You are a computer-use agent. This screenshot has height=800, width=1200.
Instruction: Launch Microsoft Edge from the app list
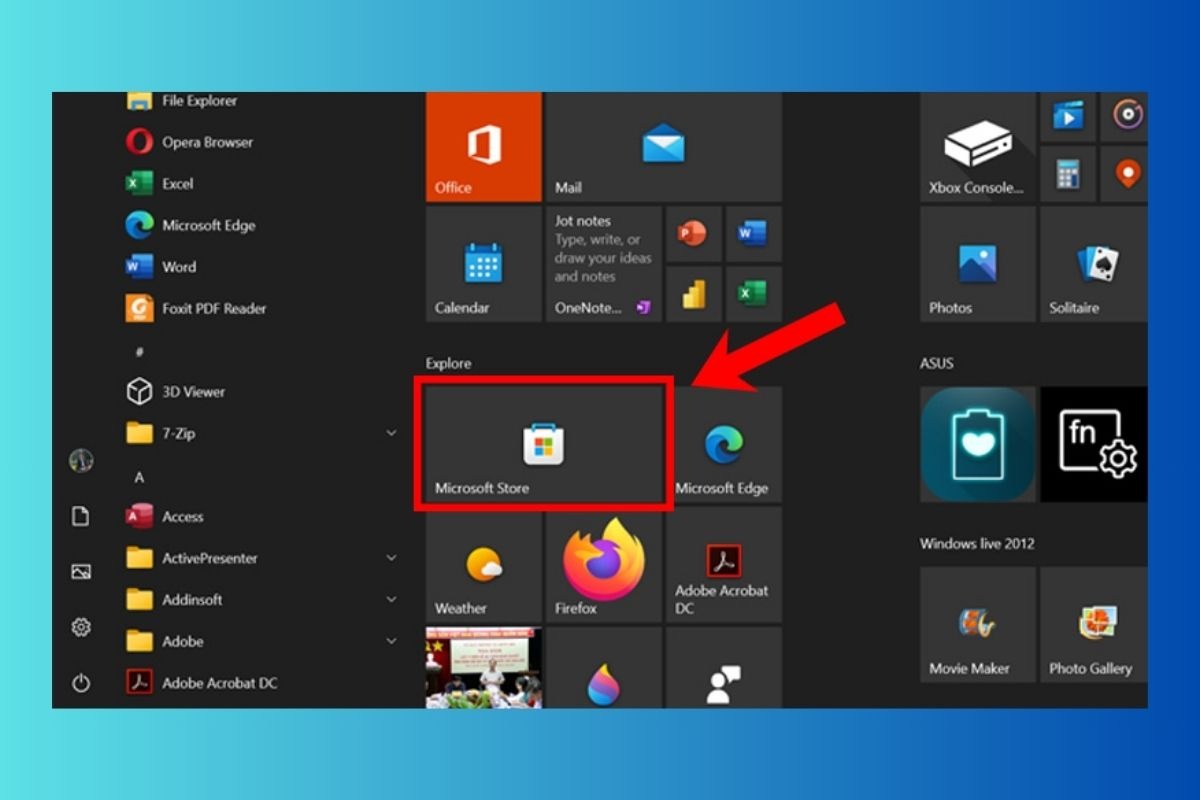point(262,225)
